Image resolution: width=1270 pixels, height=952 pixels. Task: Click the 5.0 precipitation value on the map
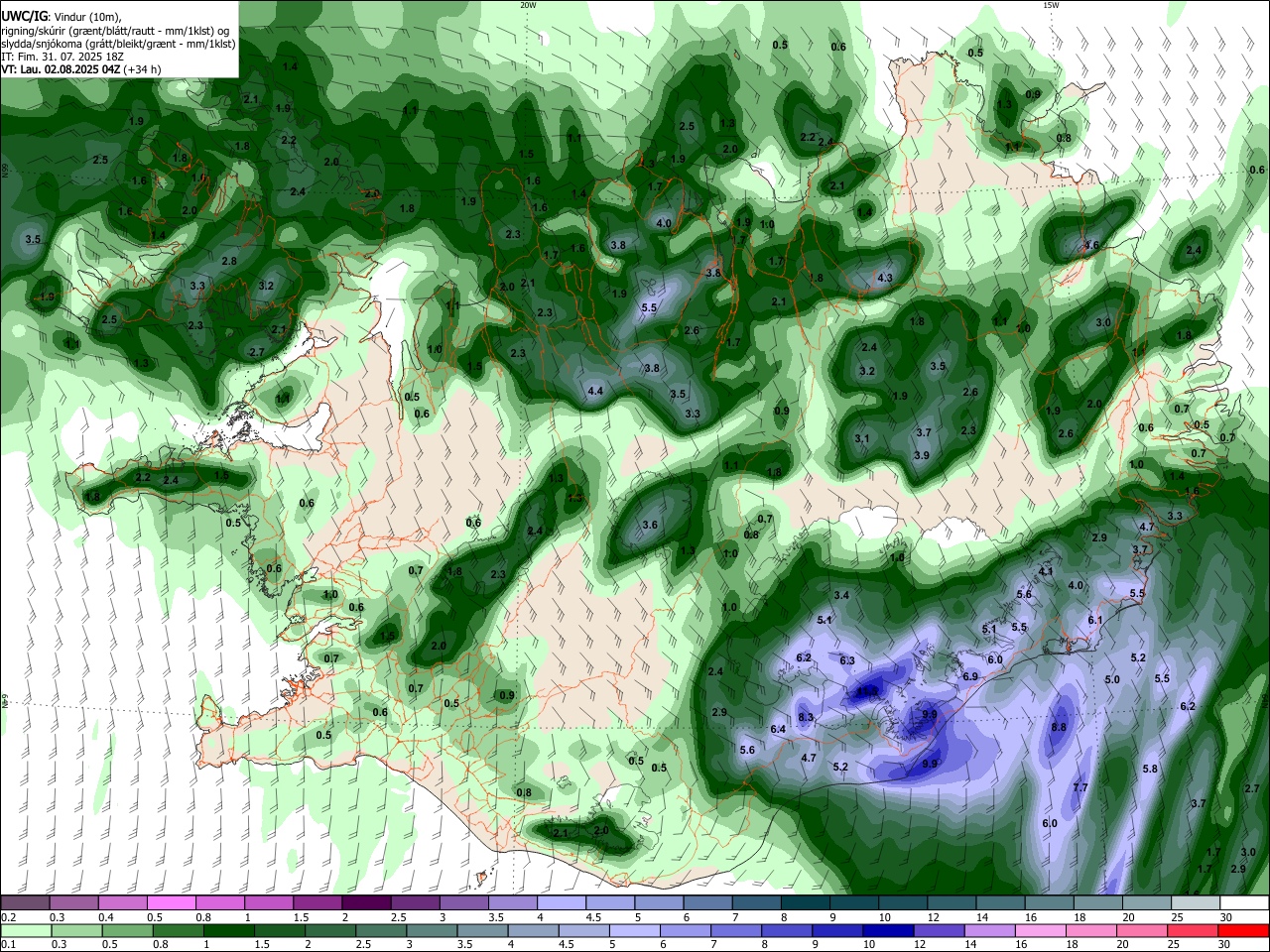coord(1112,679)
